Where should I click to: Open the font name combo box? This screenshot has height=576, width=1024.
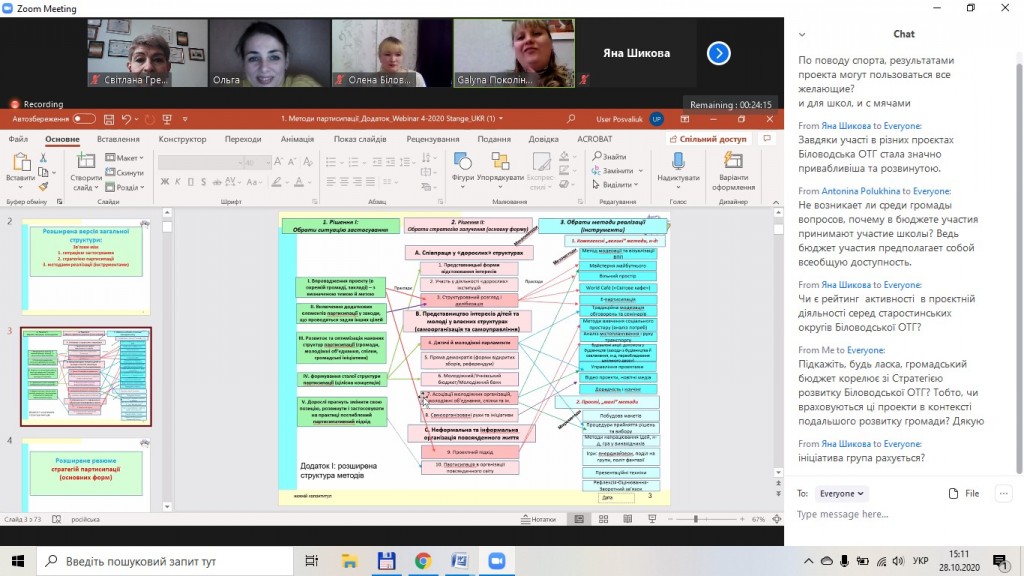tap(198, 162)
